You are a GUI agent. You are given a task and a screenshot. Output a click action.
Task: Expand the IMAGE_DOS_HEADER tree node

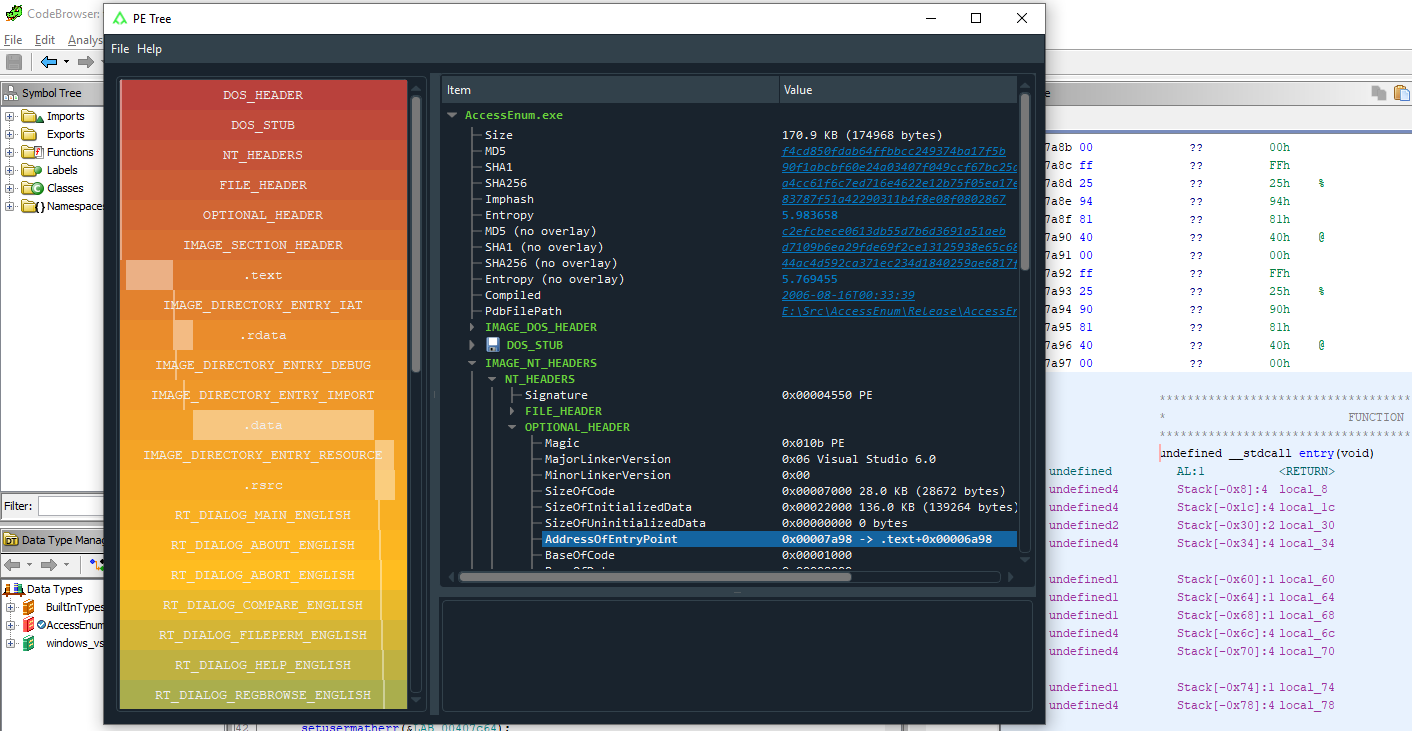coord(473,327)
